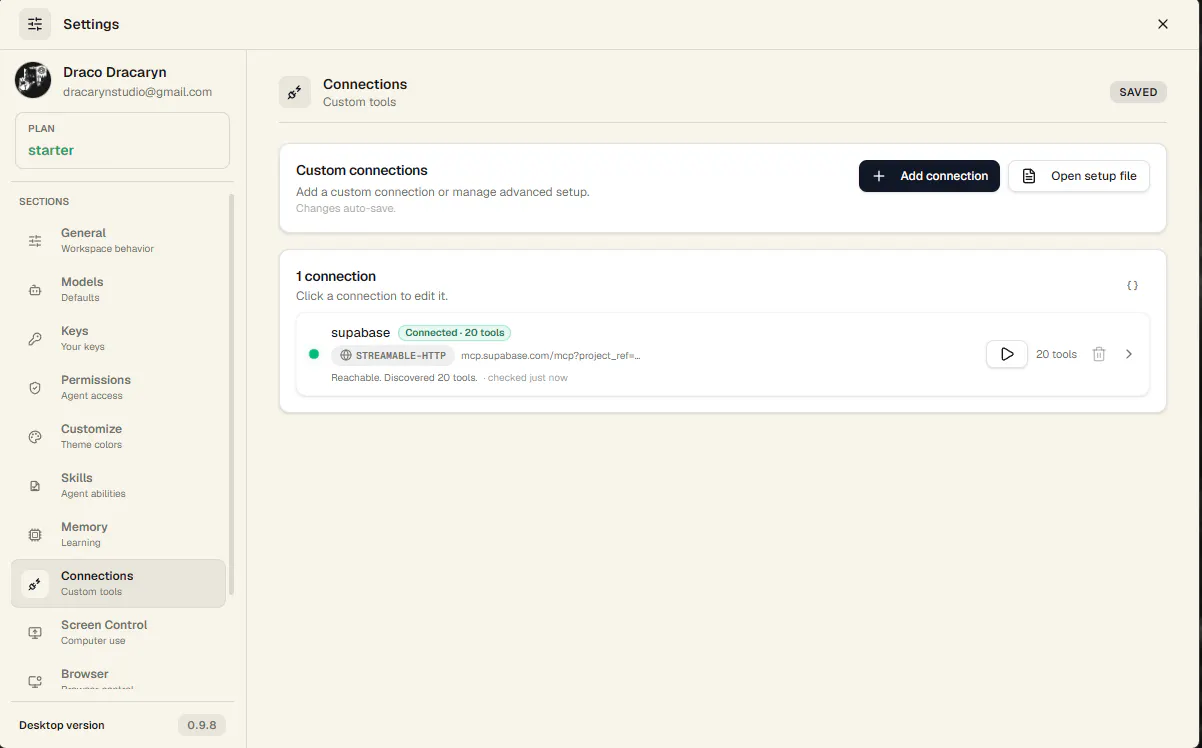The height and width of the screenshot is (748, 1202).
Task: Open the JSON braces view icon
Action: pos(1133,286)
